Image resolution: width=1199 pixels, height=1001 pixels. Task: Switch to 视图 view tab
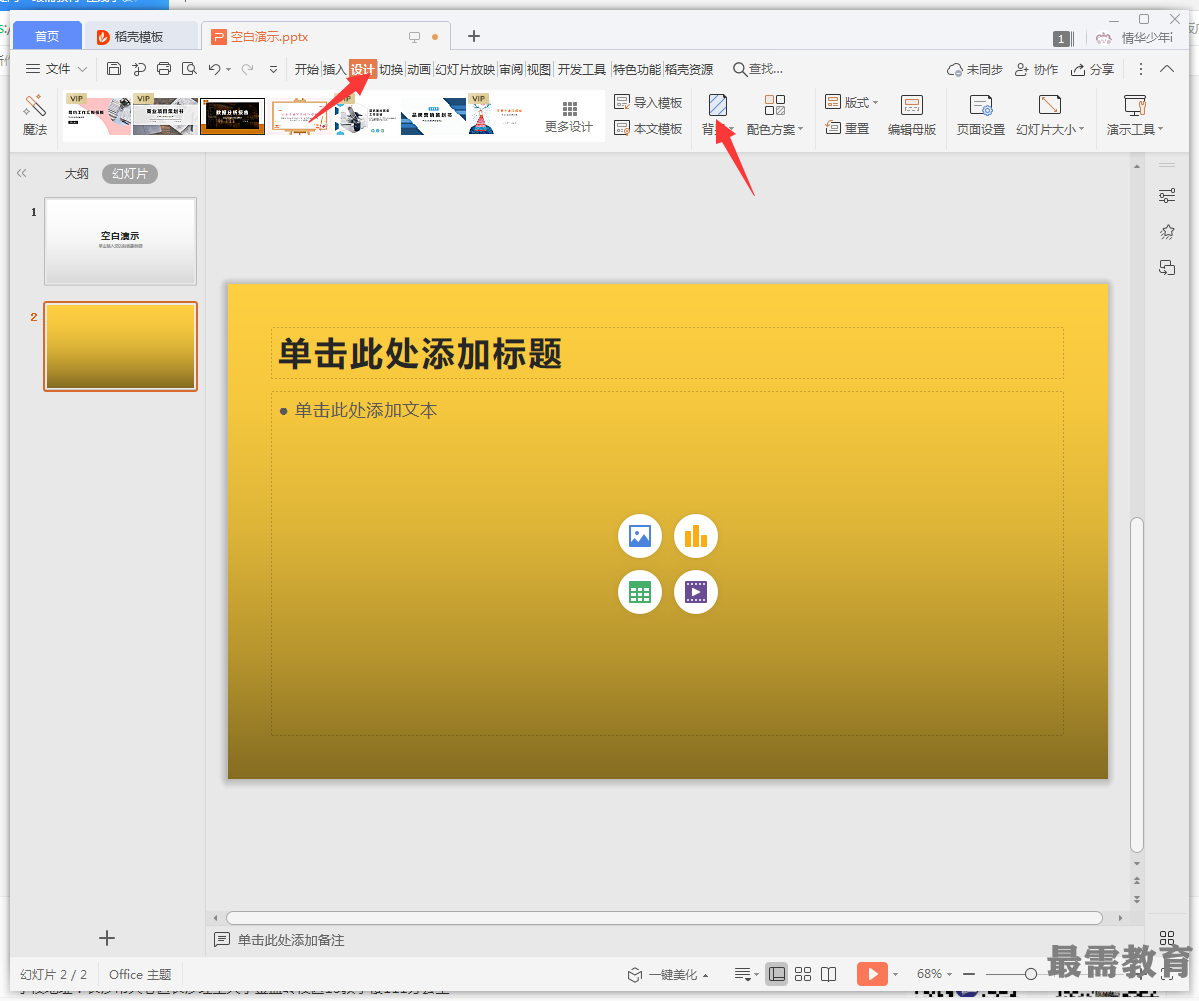click(538, 70)
